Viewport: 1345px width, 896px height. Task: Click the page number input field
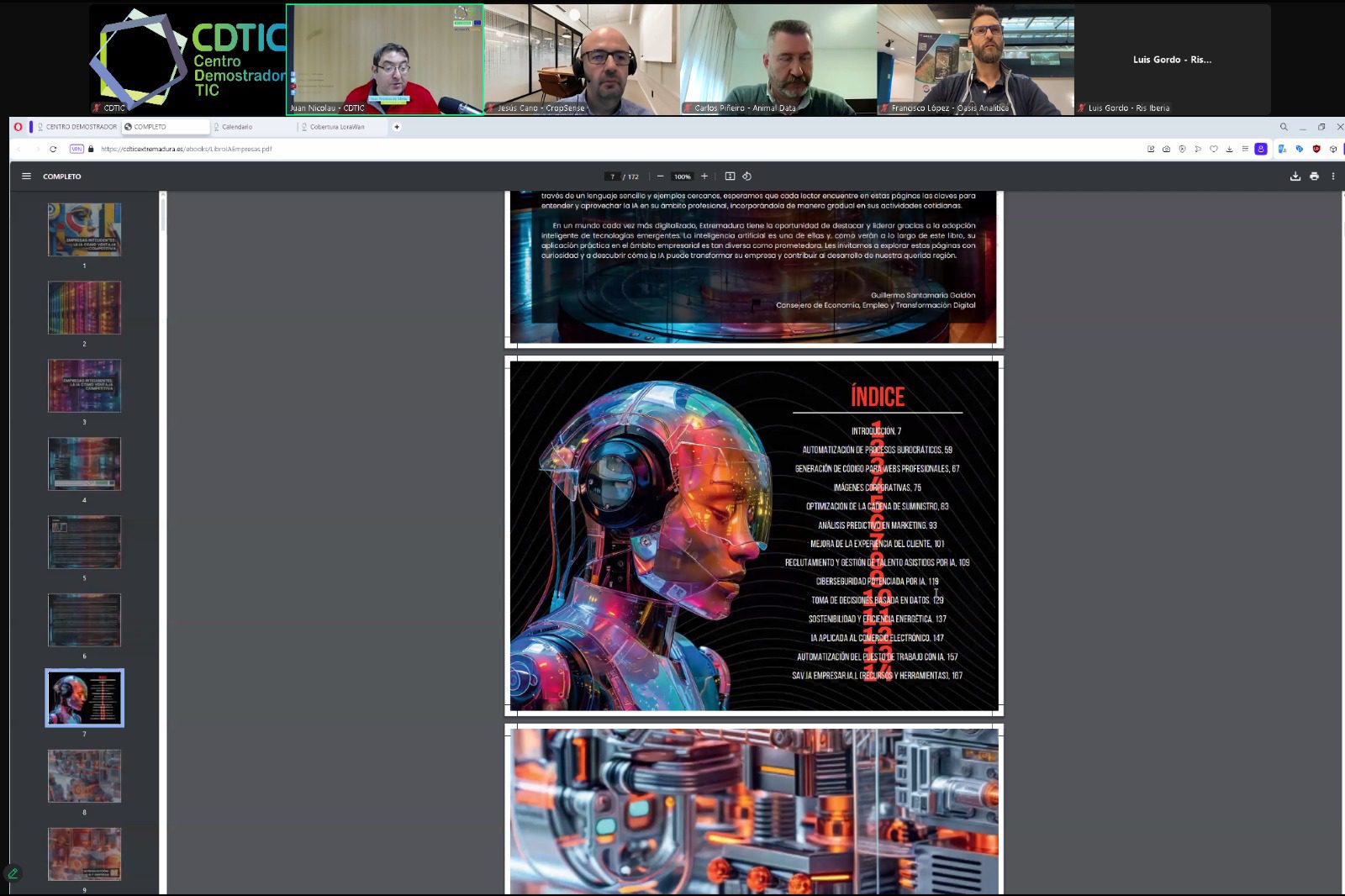pyautogui.click(x=612, y=177)
